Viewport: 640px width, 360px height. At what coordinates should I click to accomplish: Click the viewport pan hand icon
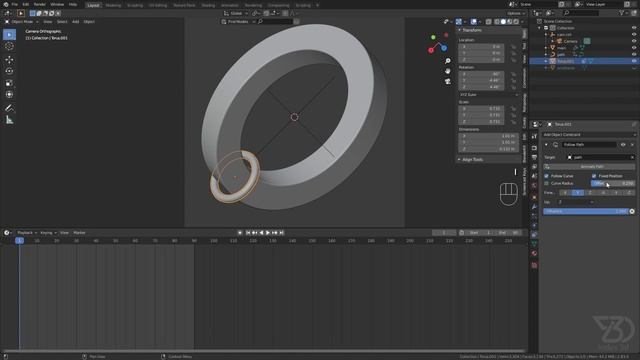(448, 71)
